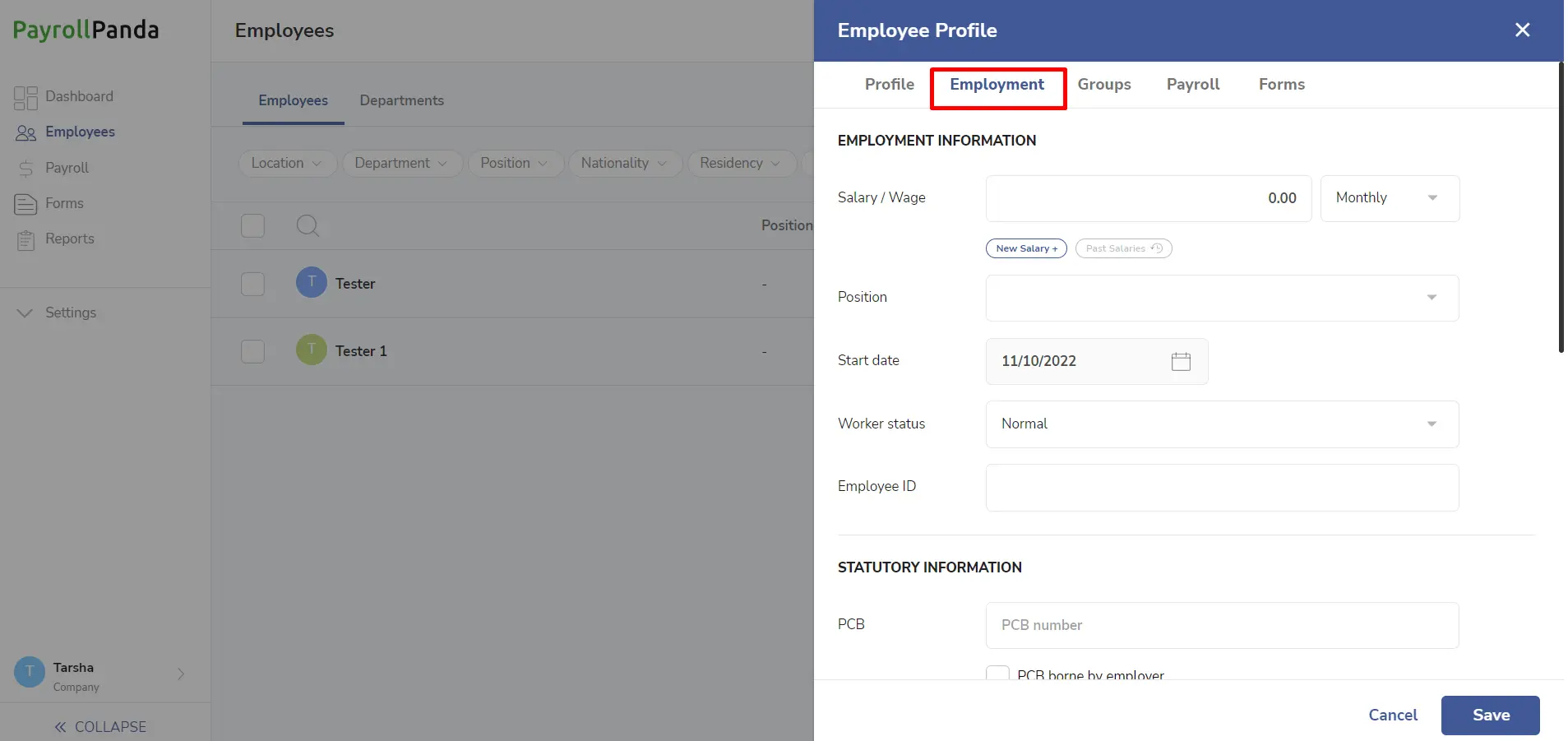Switch to the Groups tab
Screen dimensions: 1568x741
[1104, 85]
